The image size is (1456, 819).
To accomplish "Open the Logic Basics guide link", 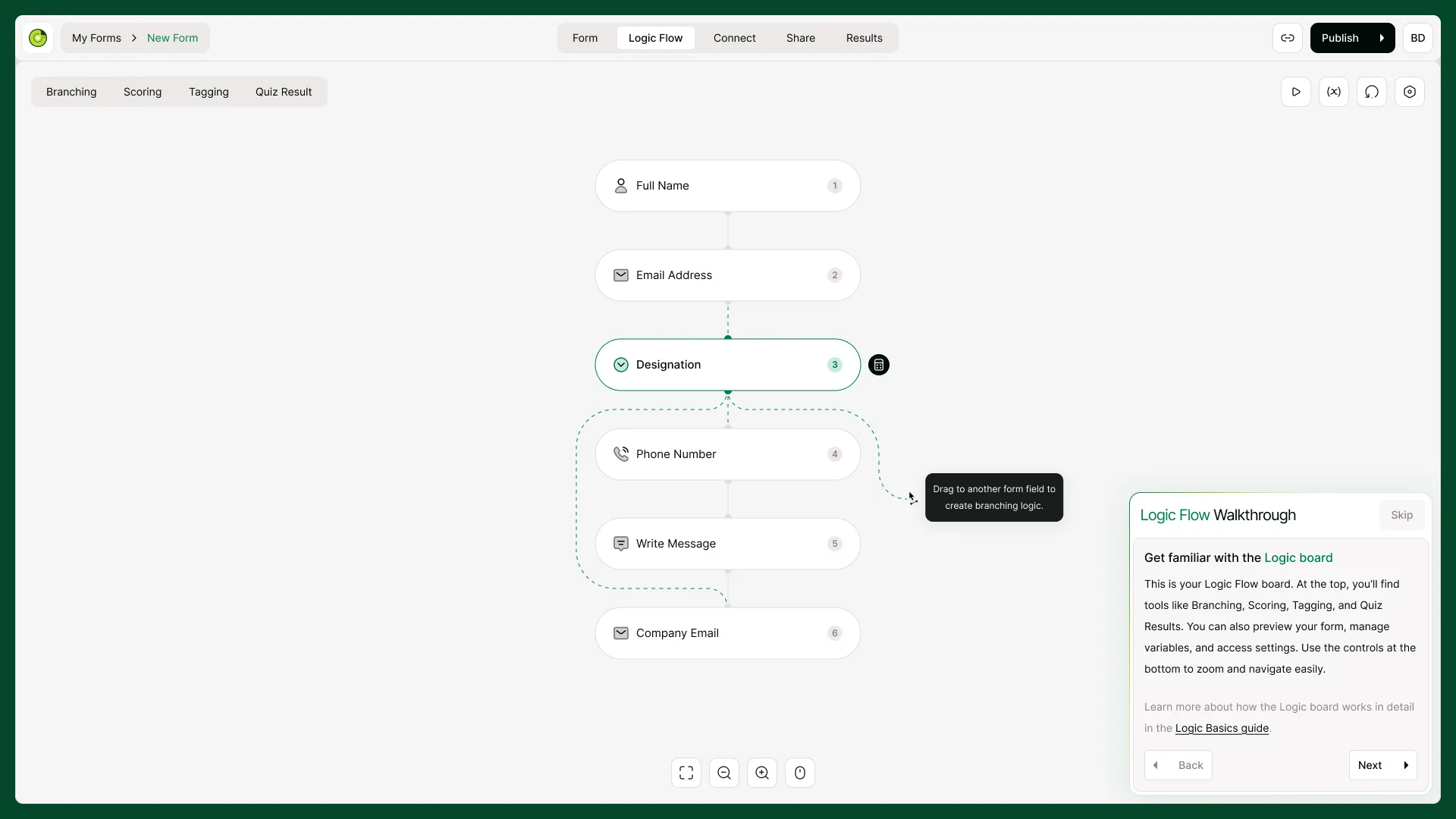I will point(1222,728).
